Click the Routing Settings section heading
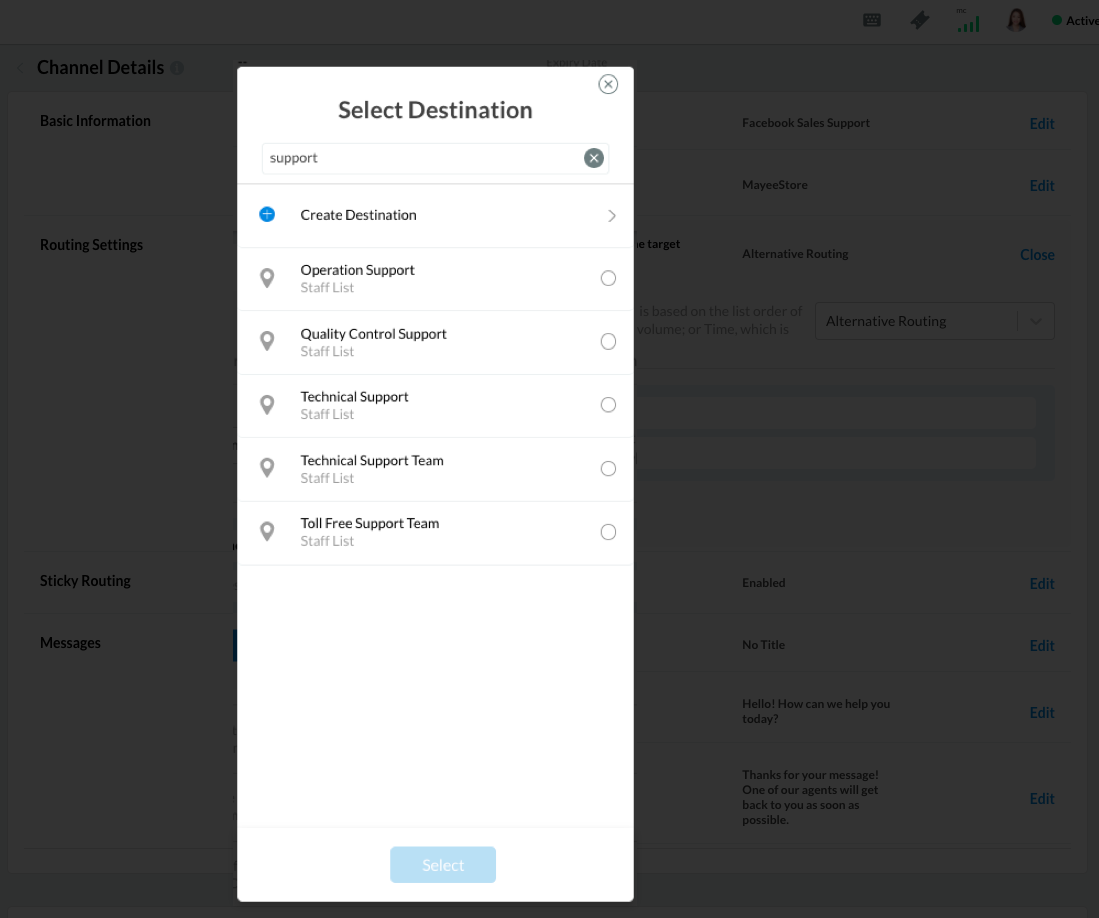 (91, 245)
